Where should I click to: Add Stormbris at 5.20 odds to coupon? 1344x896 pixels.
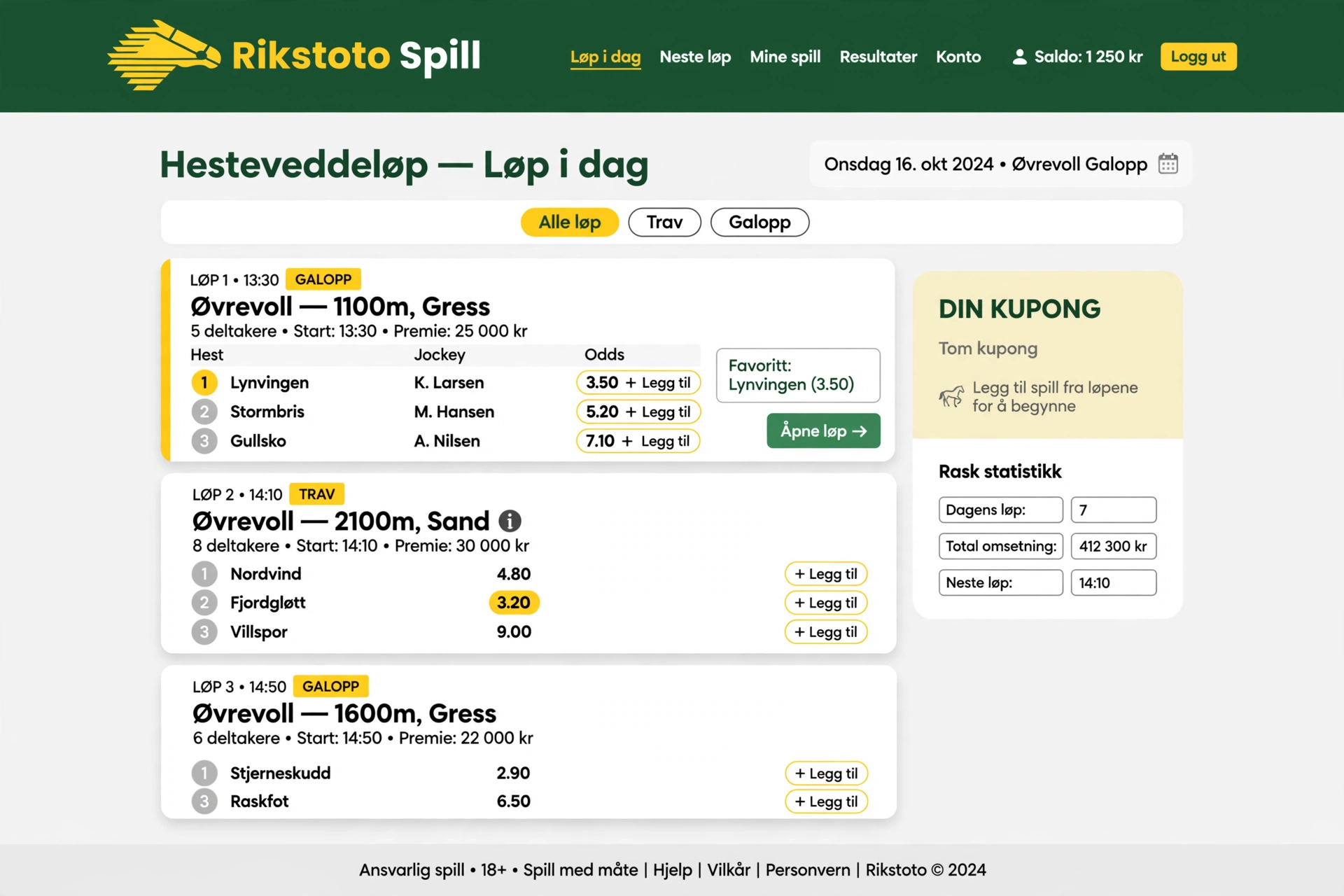click(x=638, y=412)
